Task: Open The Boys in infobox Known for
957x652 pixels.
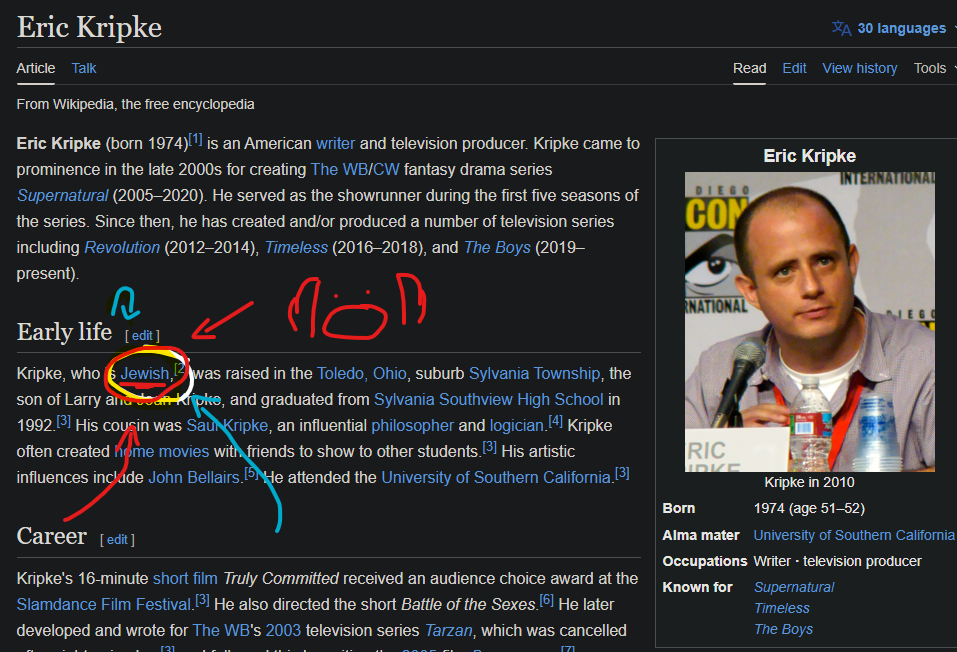Action: (x=783, y=629)
